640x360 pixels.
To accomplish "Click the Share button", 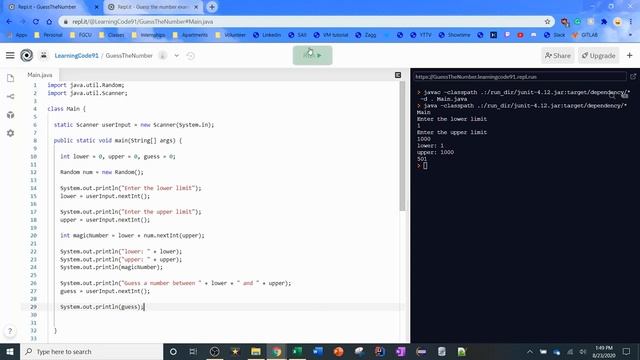I will pyautogui.click(x=557, y=56).
